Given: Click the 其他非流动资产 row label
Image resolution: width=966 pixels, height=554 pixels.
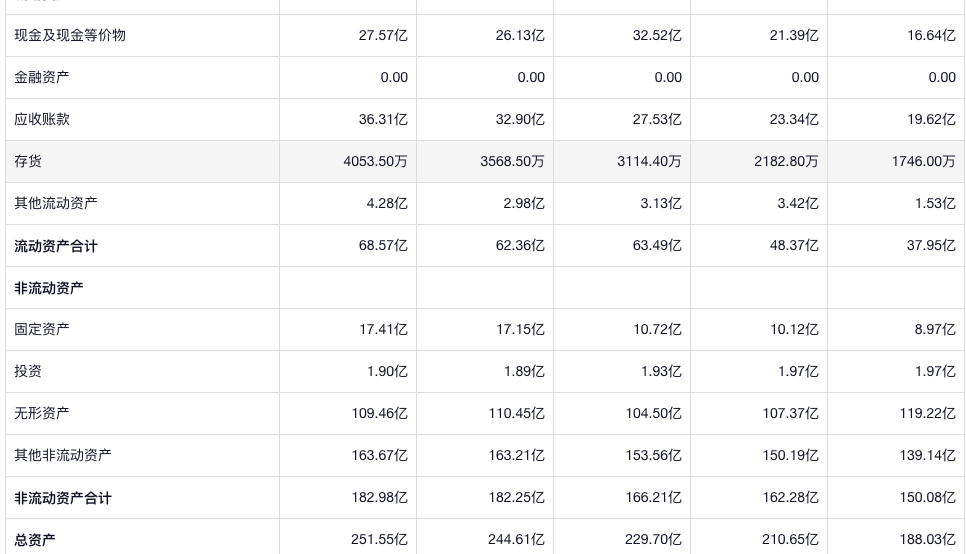Looking at the screenshot, I should point(63,455).
